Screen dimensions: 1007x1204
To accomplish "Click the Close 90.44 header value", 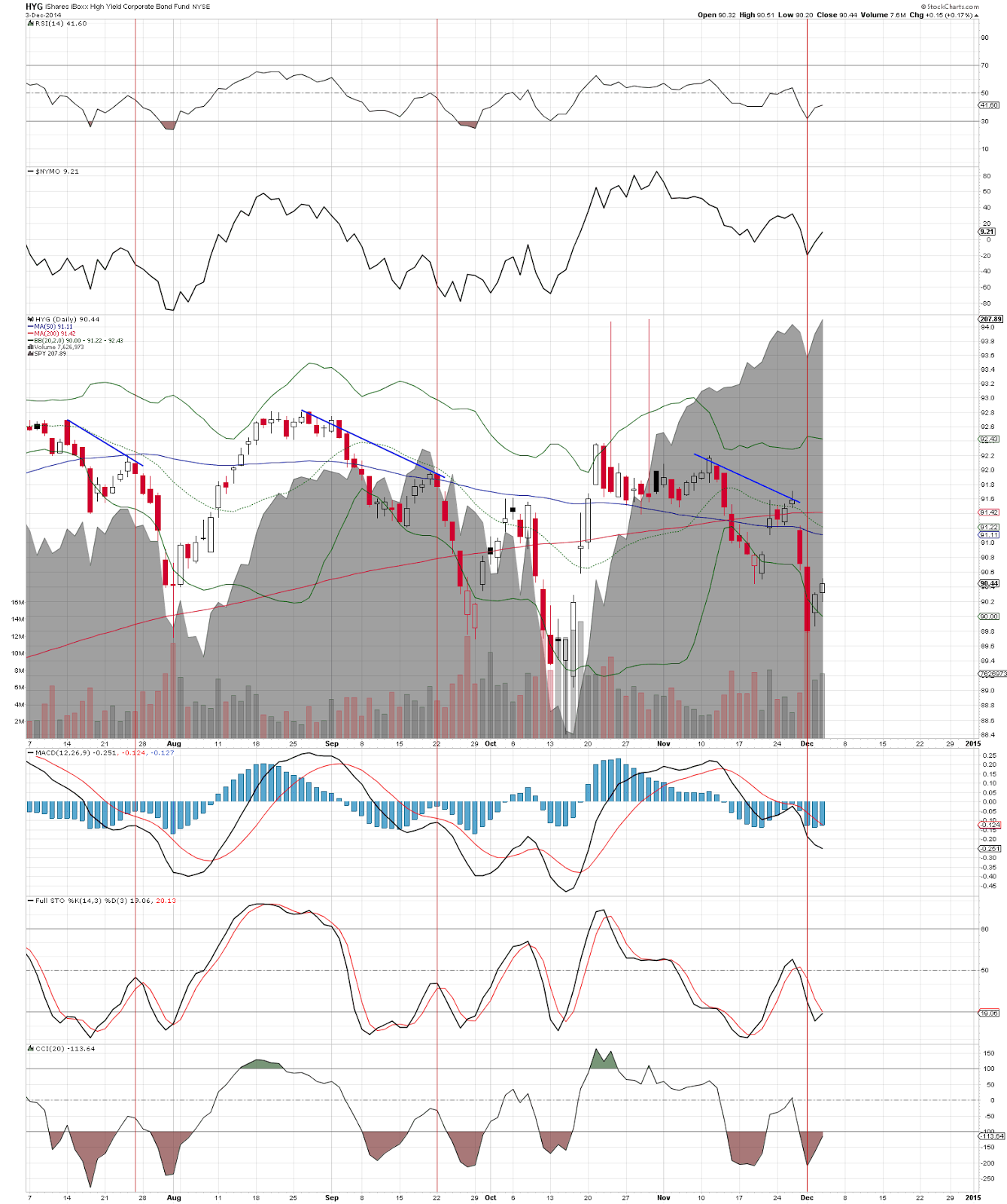I will tap(836, 15).
